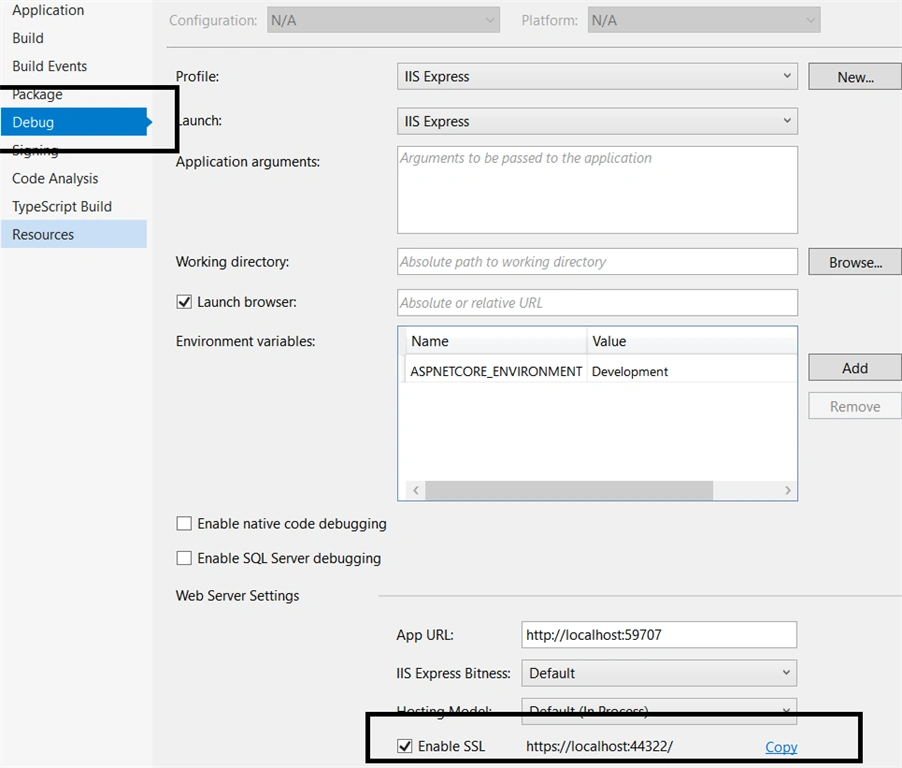Select the Package tab

coord(37,94)
